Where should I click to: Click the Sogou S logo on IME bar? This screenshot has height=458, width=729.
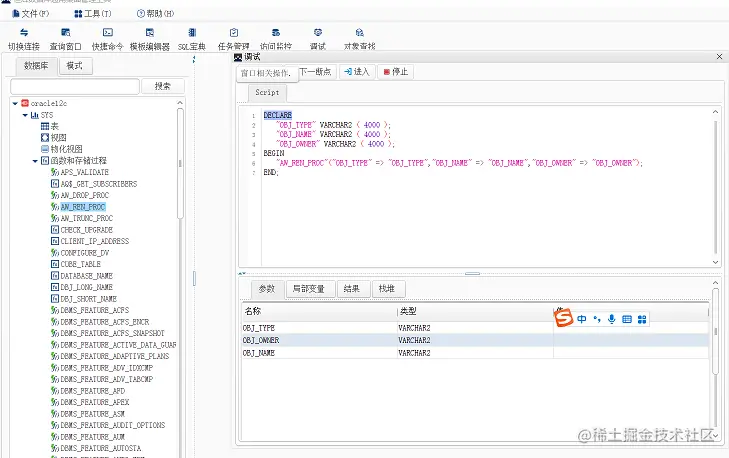563,318
